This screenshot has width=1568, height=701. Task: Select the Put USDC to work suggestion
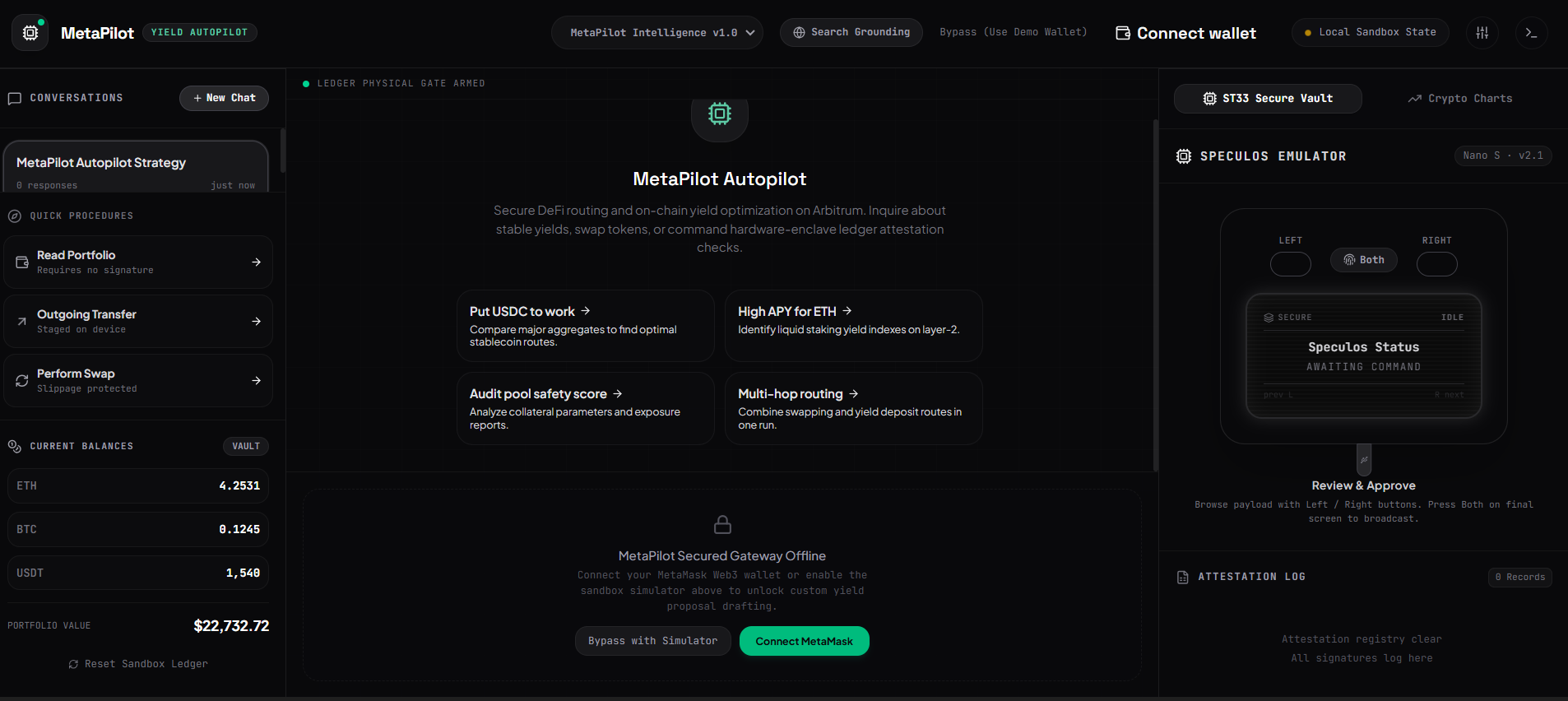(586, 326)
